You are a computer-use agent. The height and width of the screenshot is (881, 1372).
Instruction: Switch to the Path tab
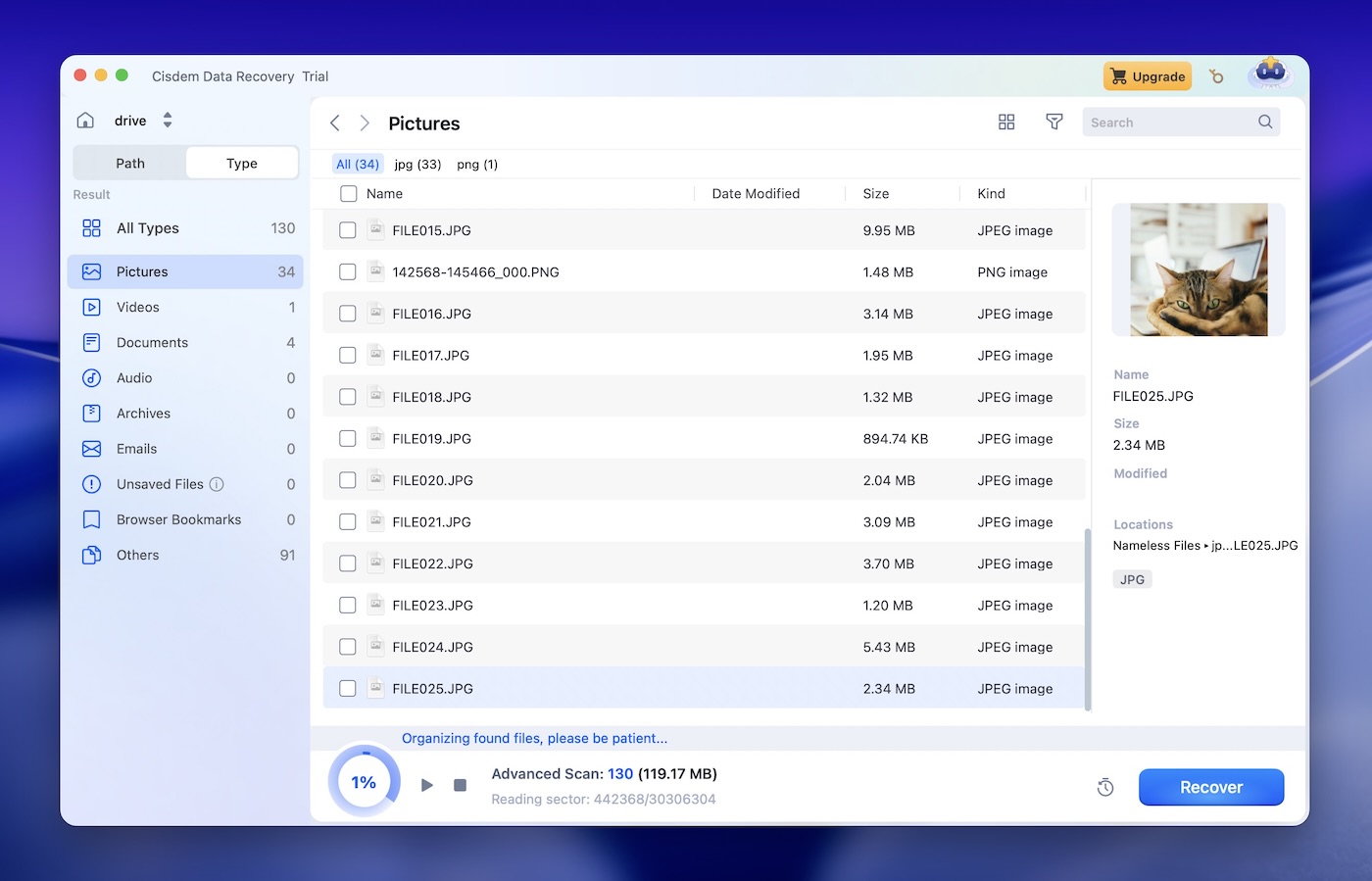[x=130, y=164]
